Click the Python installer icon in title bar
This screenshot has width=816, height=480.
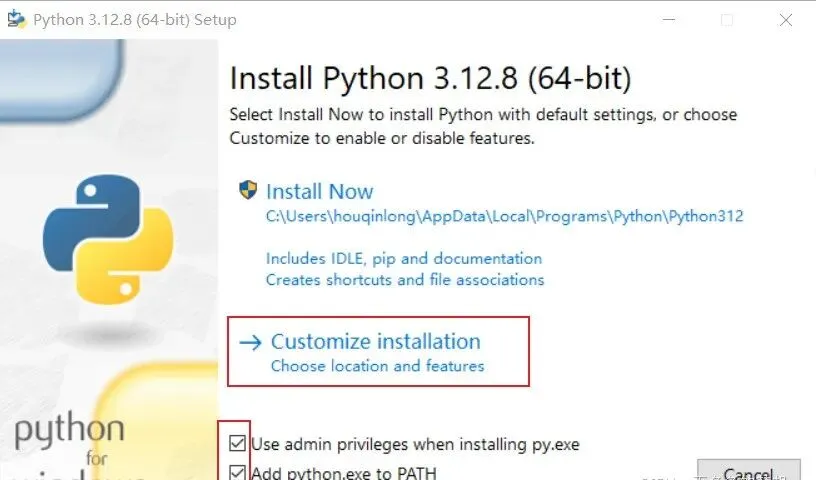[x=17, y=19]
